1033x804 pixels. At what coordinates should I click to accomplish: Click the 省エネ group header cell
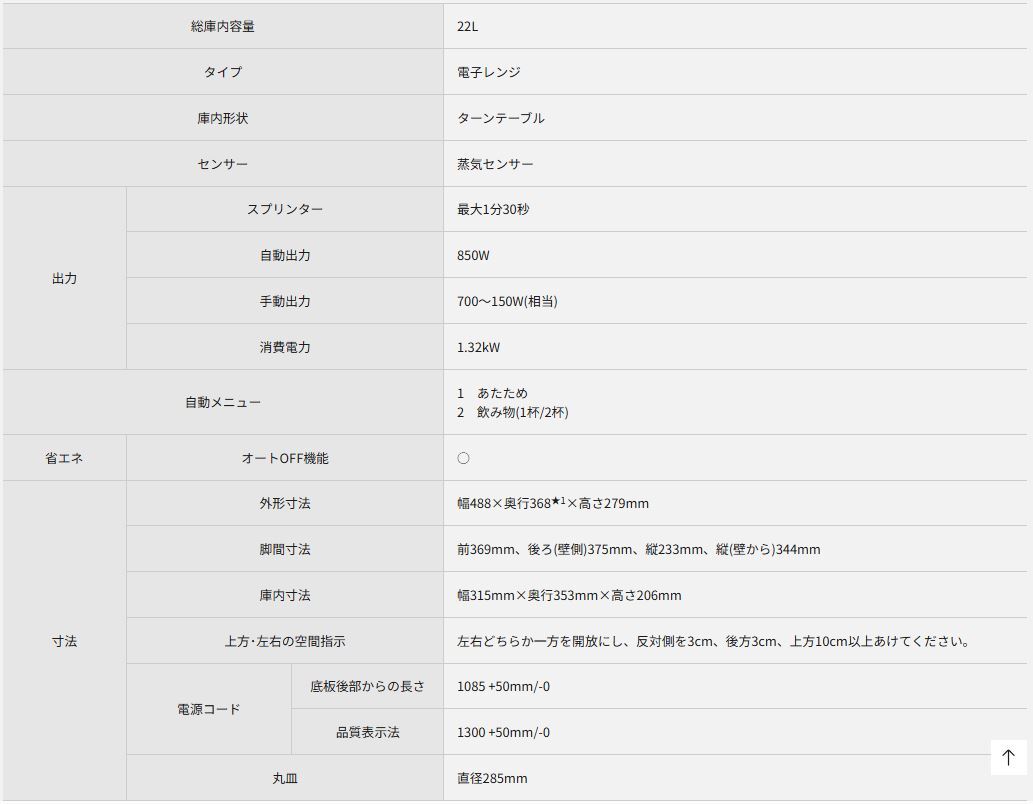[x=65, y=458]
